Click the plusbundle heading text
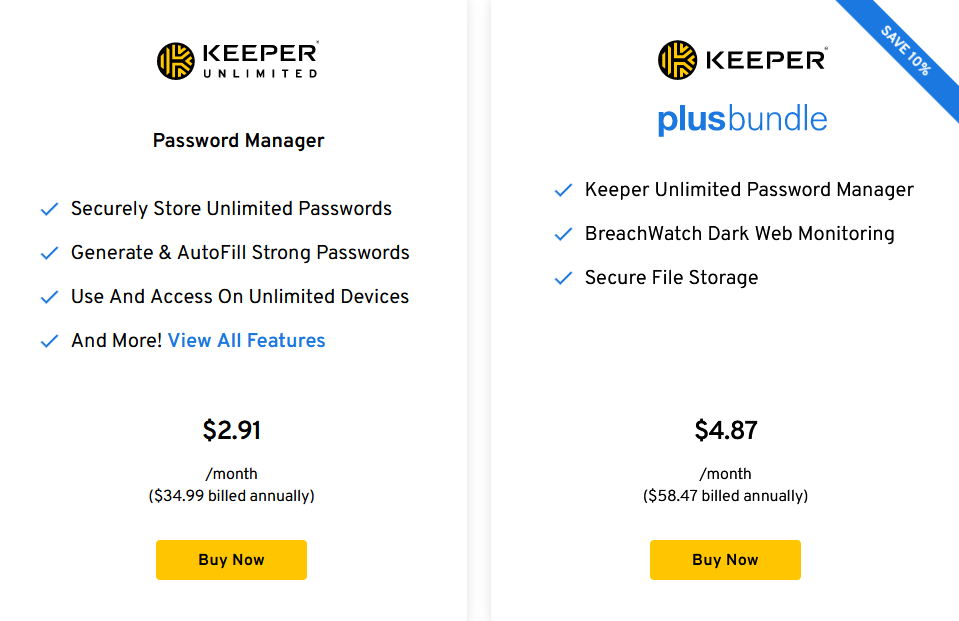Viewport: 959px width, 621px height. click(742, 120)
